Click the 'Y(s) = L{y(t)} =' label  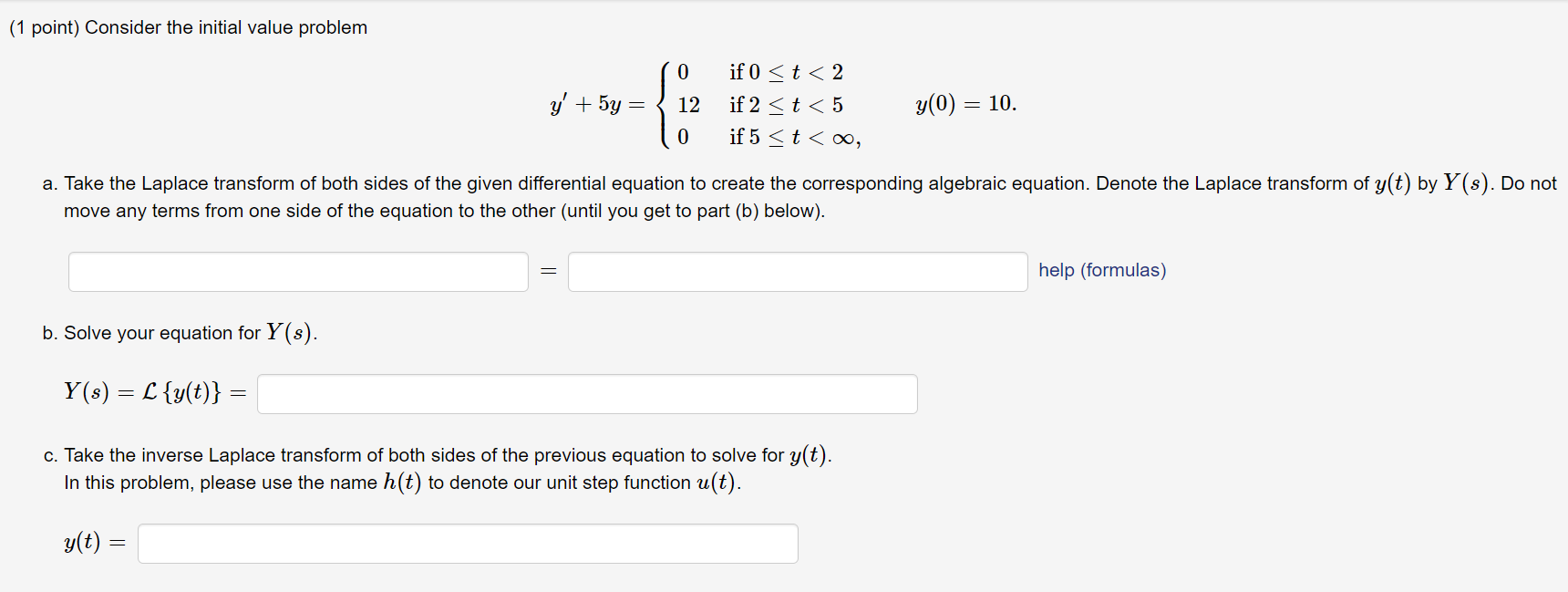tap(155, 392)
